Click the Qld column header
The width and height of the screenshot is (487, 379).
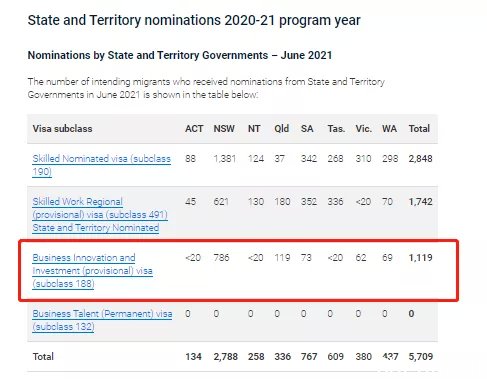(x=282, y=129)
